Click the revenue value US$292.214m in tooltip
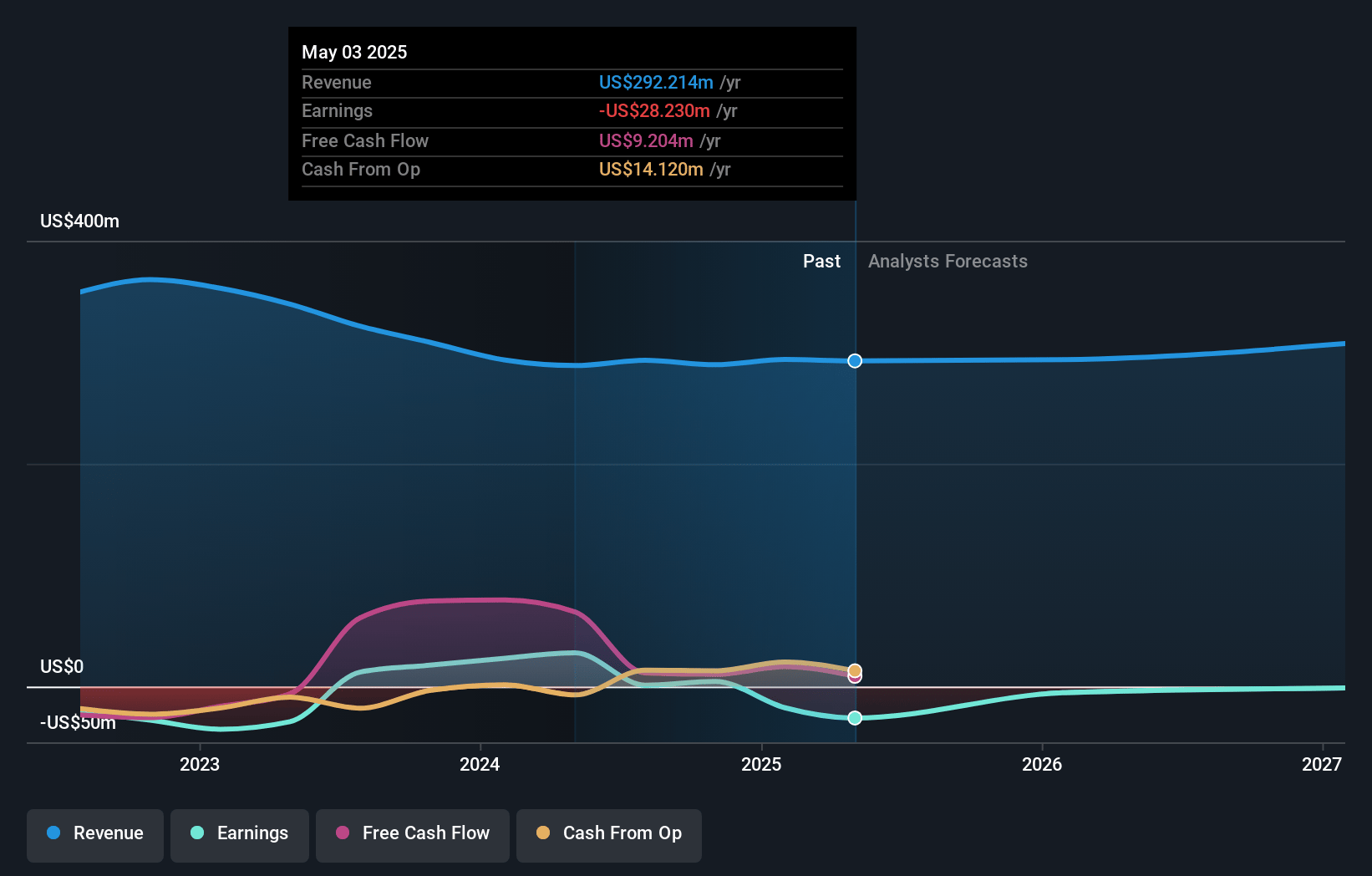1372x876 pixels. tap(656, 83)
